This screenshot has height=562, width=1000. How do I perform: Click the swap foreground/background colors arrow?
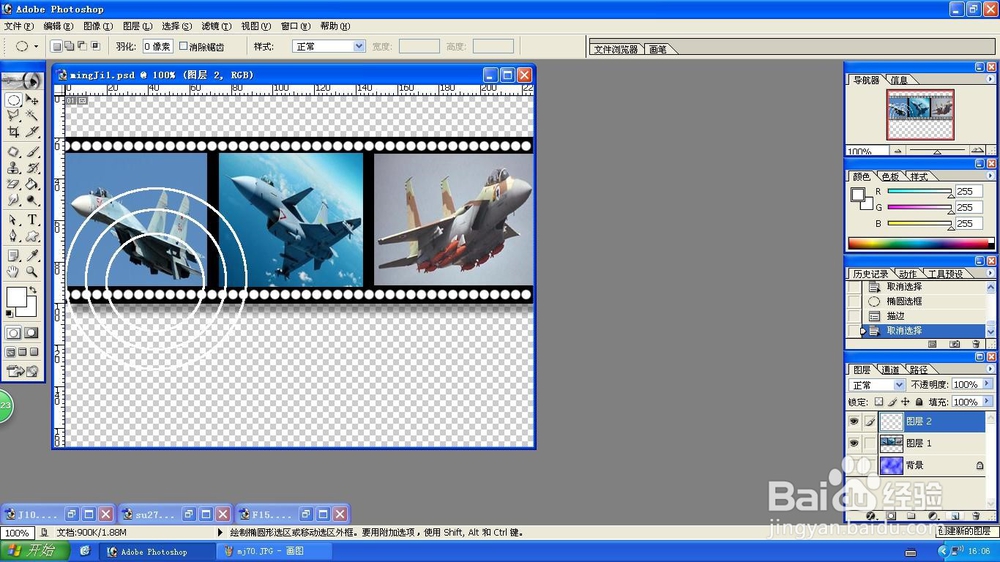(x=33, y=290)
